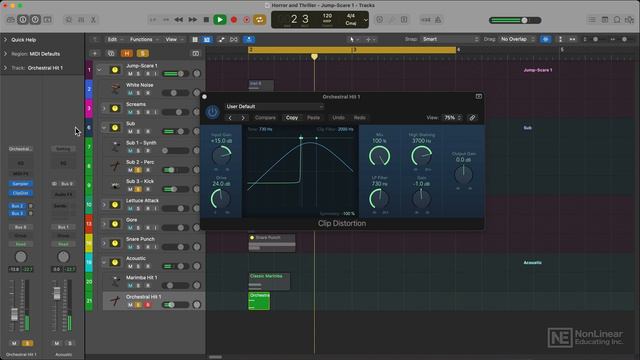Click the Copy button in plugin header
The width and height of the screenshot is (640, 360).
tap(292, 118)
